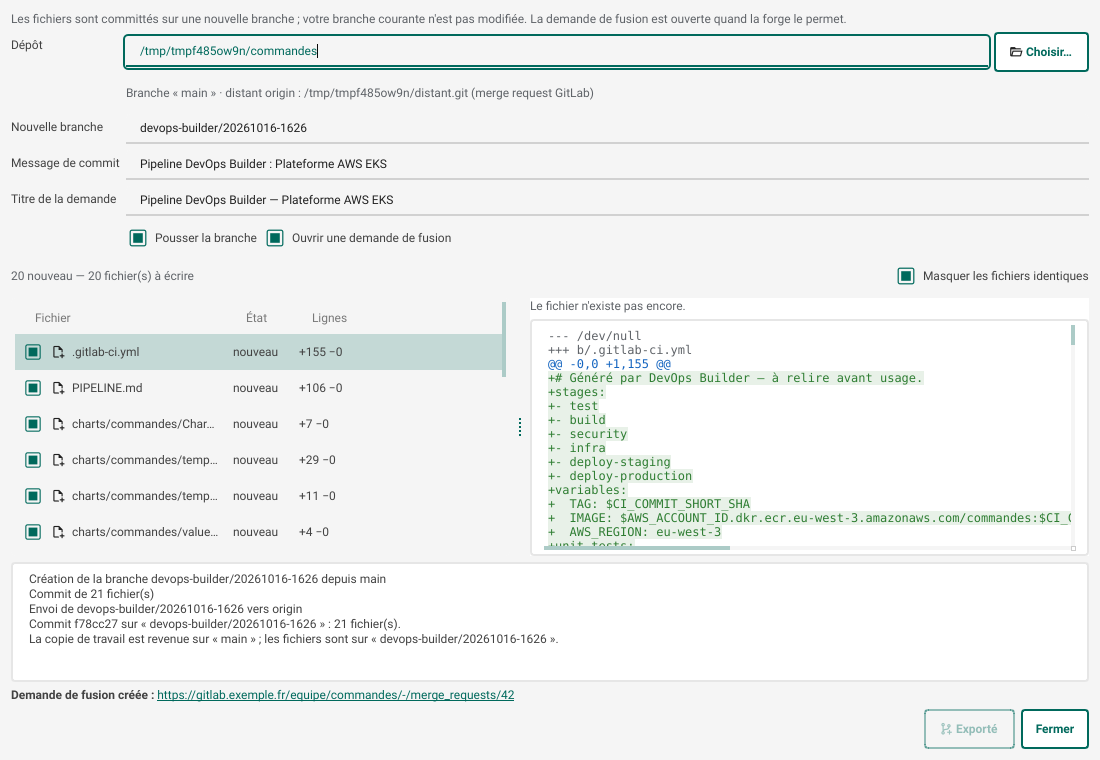
Task: Toggle Ouvrir une demande de fusion checkbox
Action: pyautogui.click(x=275, y=238)
